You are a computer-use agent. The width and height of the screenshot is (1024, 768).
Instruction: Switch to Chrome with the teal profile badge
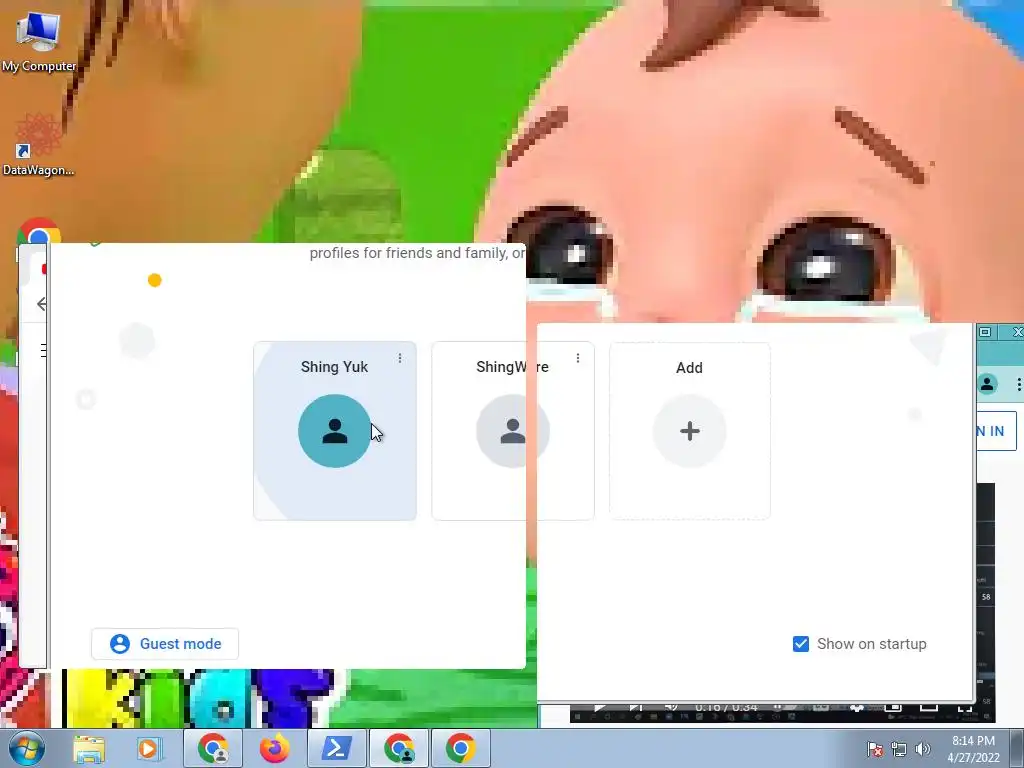pyautogui.click(x=399, y=748)
